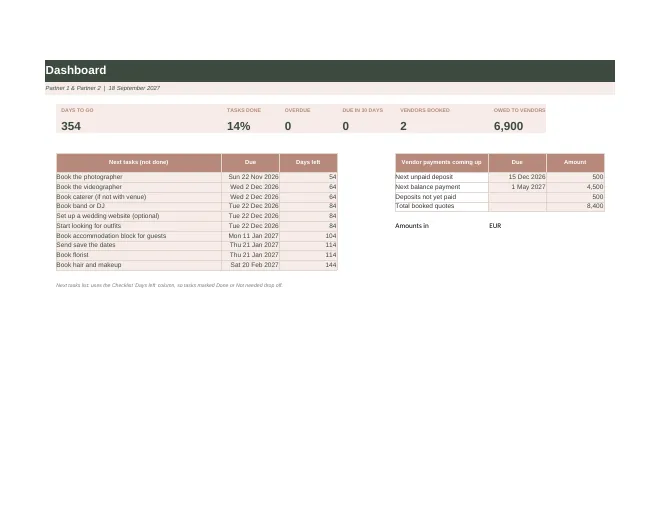Select Start looking for outfits cell
660x510 pixels.
tap(138, 226)
